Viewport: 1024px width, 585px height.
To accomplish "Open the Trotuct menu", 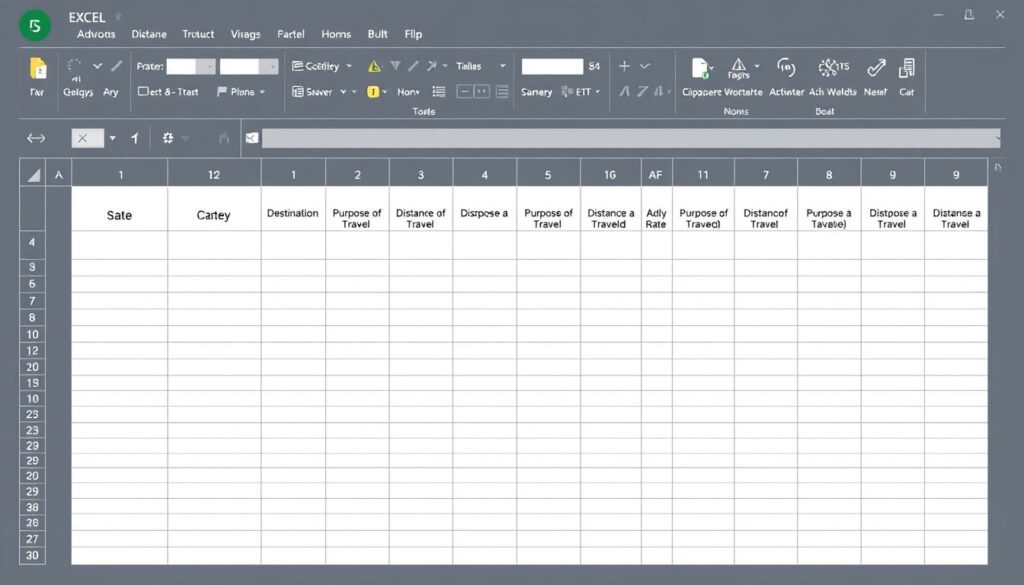I will coord(198,34).
